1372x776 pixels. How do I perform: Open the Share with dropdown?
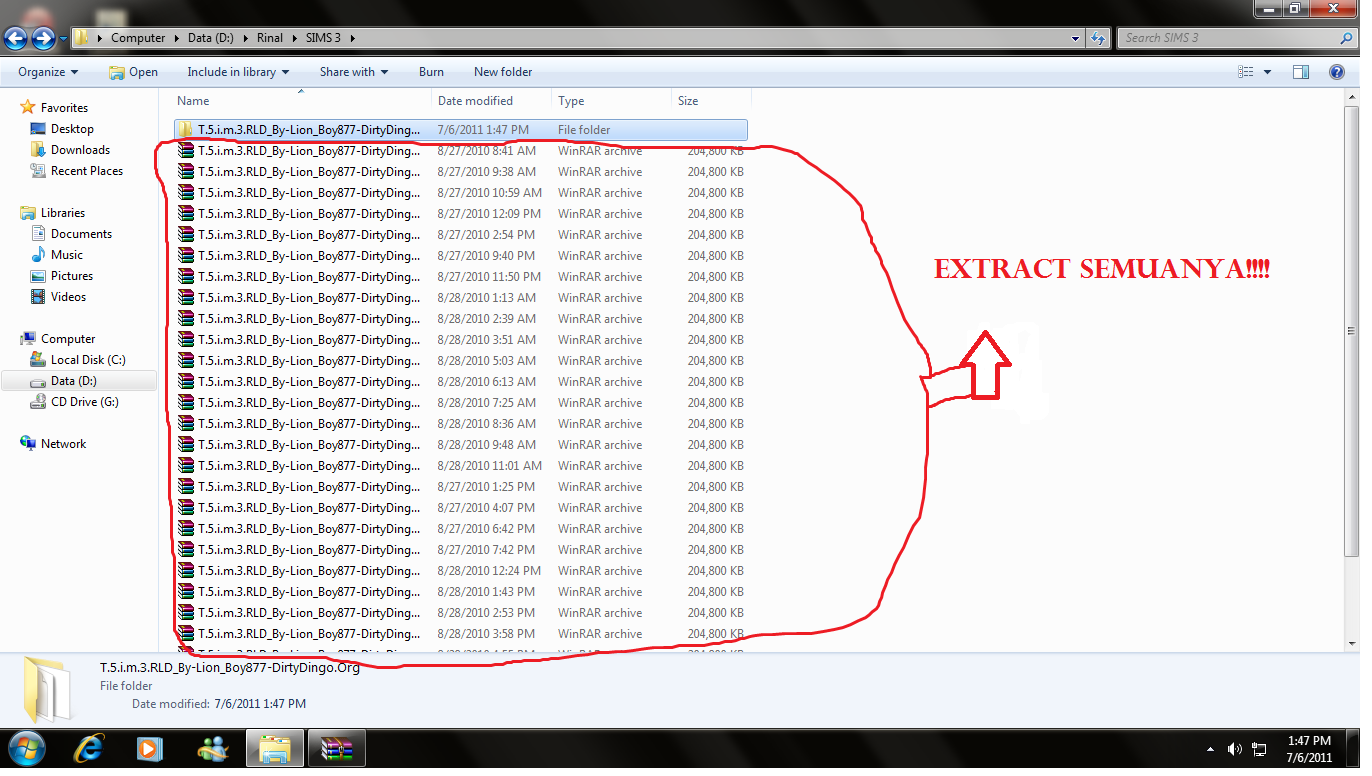point(354,72)
